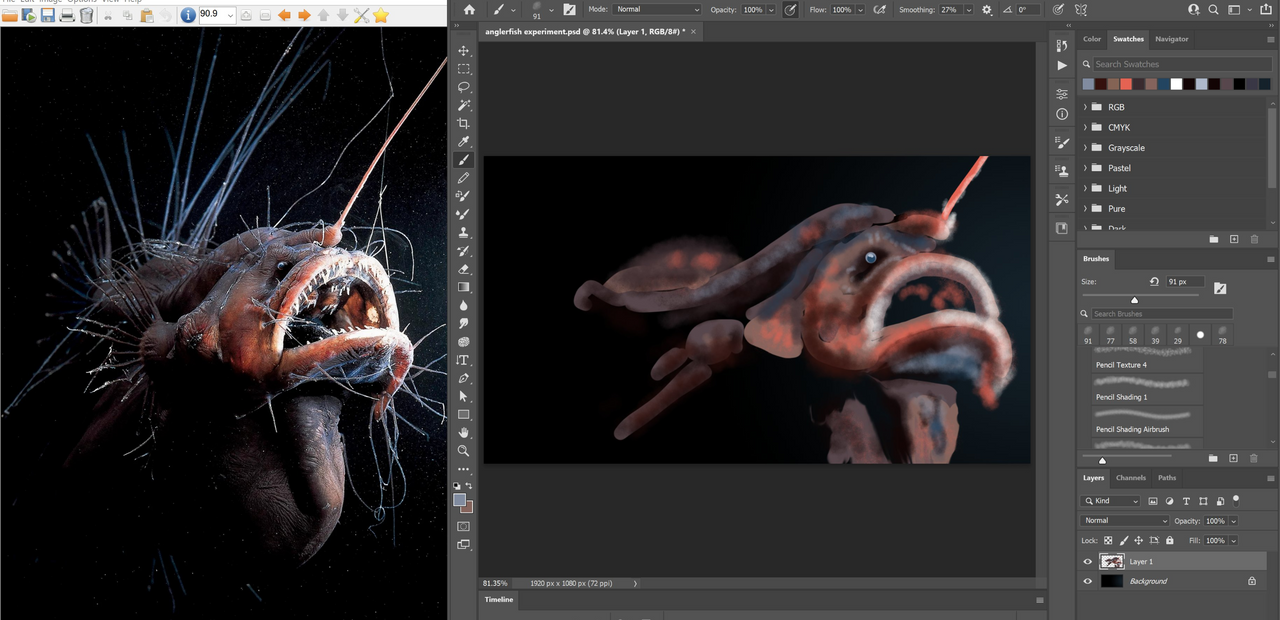
Task: Pick the coral red swatch
Action: (x=1126, y=84)
